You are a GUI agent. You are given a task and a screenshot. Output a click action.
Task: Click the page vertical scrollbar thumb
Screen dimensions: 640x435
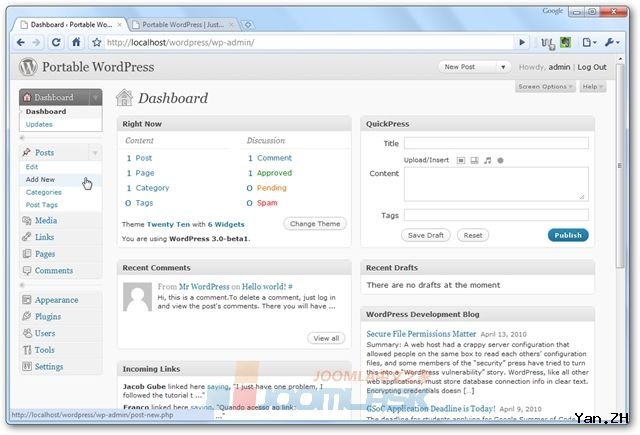[x=621, y=165]
